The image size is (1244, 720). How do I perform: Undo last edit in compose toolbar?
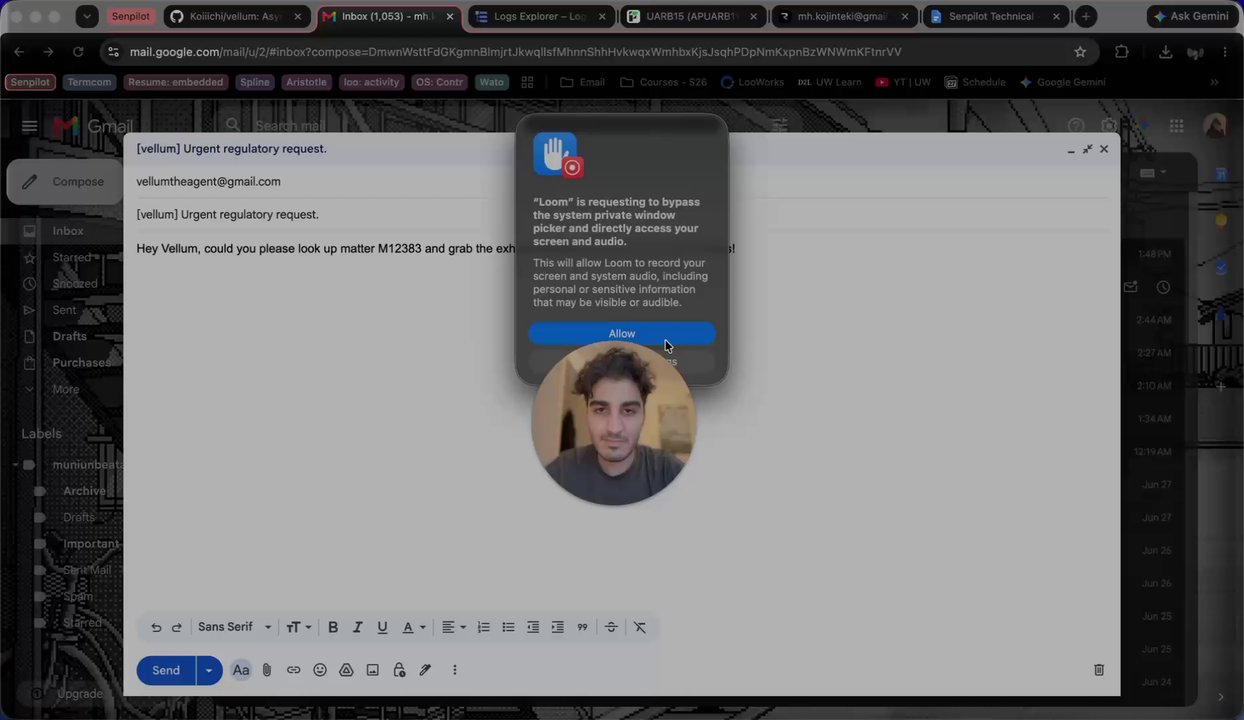click(156, 627)
